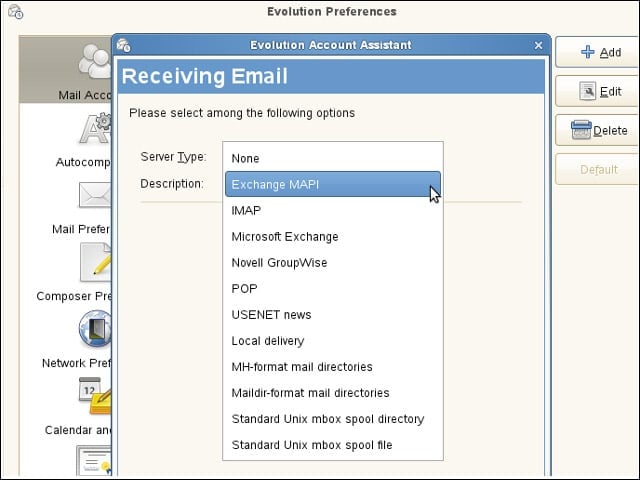Click the Description label
Image resolution: width=640 pixels, height=480 pixels.
click(x=171, y=184)
